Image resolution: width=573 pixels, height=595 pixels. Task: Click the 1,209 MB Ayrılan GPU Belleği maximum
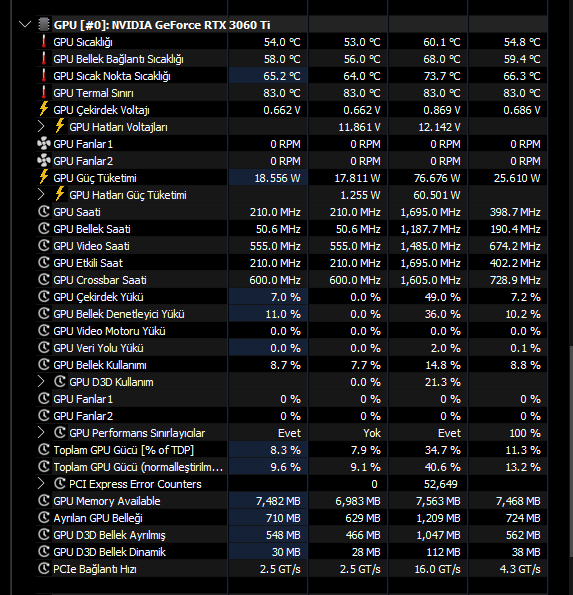[438, 518]
